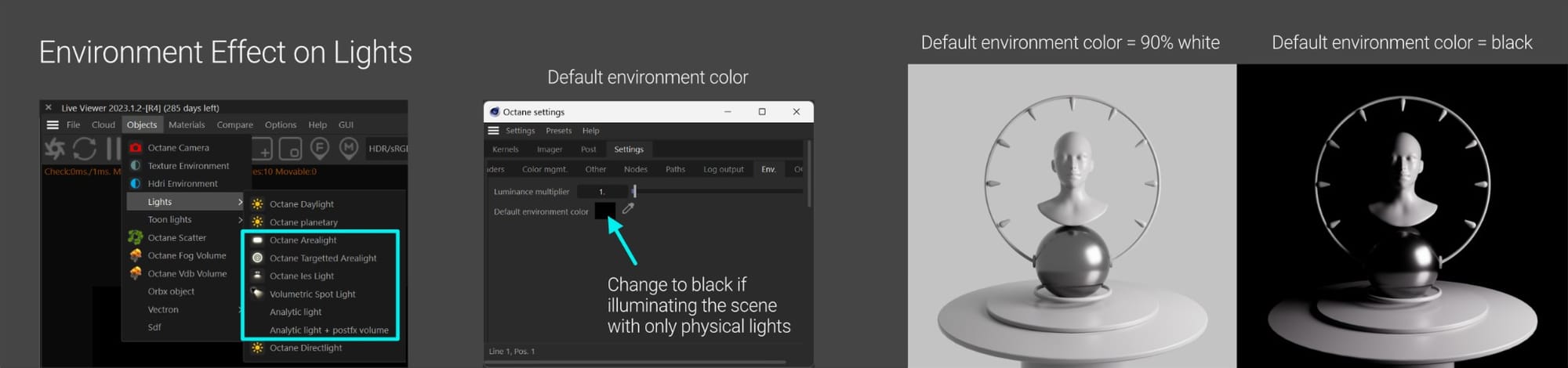The width and height of the screenshot is (1568, 368).
Task: Open Octane settings hamburger menu icon
Action: pos(493,131)
